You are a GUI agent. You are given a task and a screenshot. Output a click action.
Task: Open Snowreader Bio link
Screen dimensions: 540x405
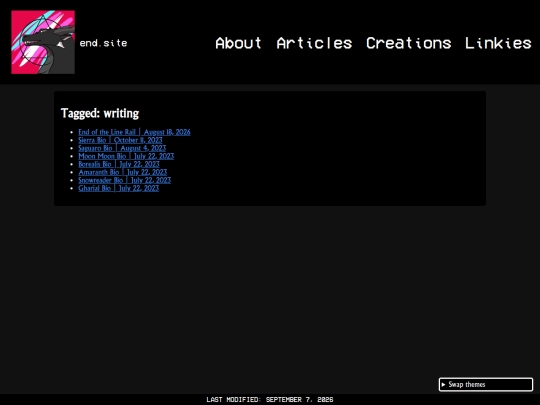click(124, 180)
